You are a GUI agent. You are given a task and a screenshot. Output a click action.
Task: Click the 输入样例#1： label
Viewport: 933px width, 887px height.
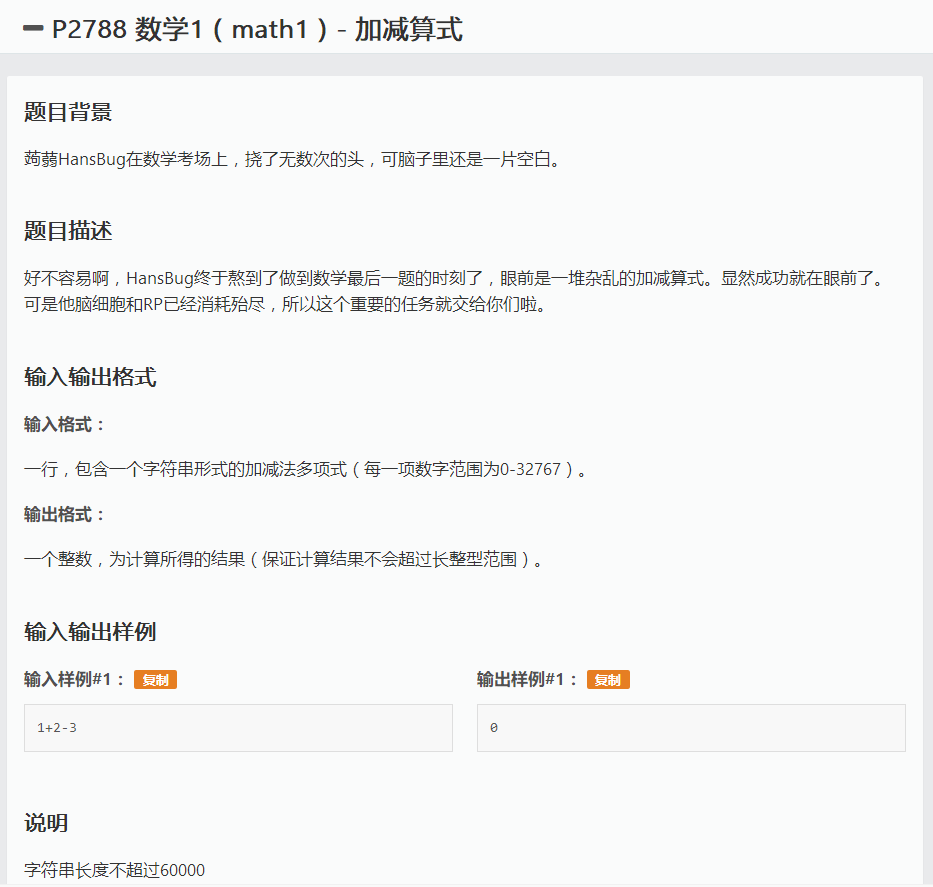pos(74,679)
